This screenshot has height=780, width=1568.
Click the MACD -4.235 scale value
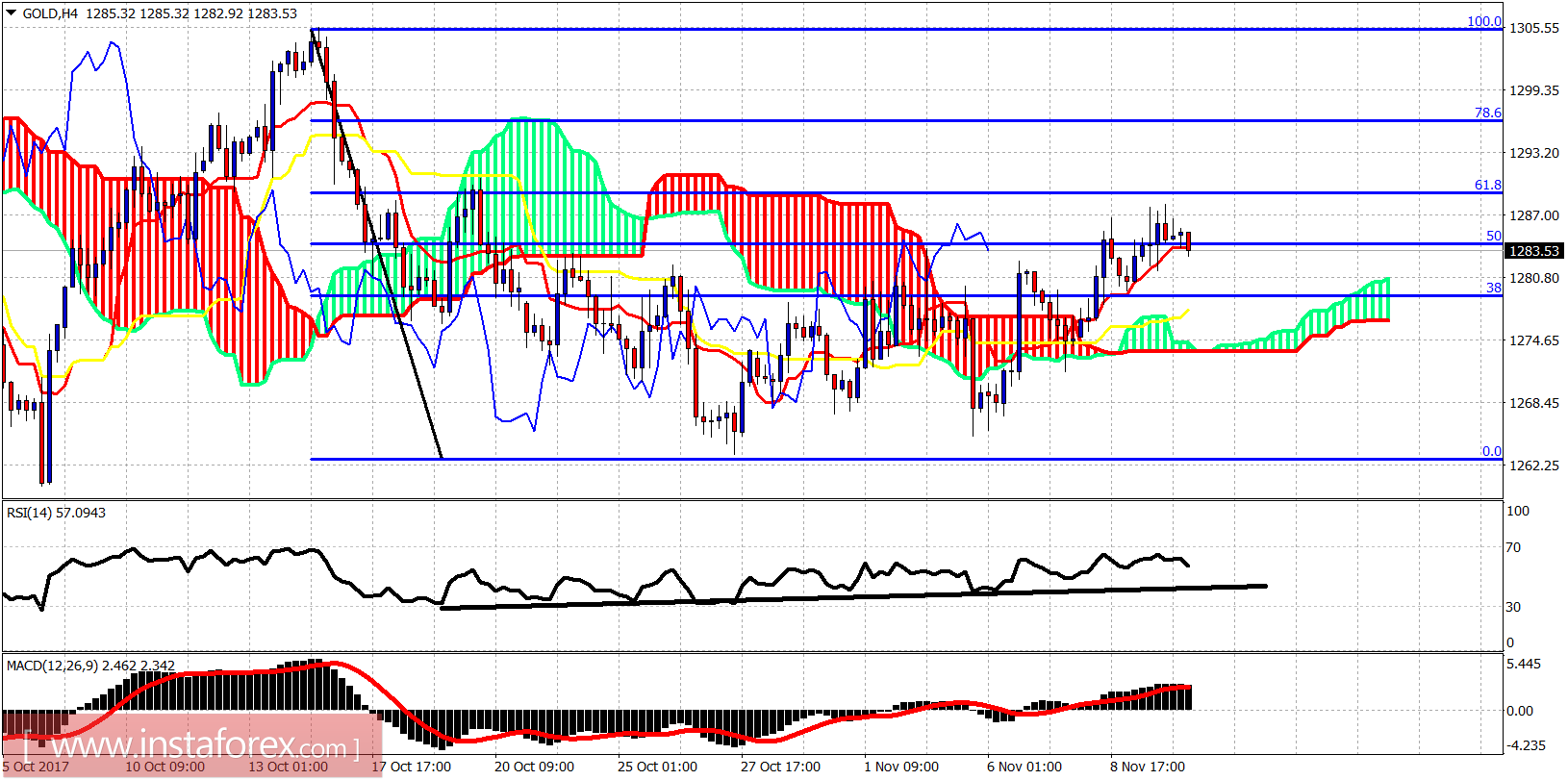pyautogui.click(x=1526, y=745)
